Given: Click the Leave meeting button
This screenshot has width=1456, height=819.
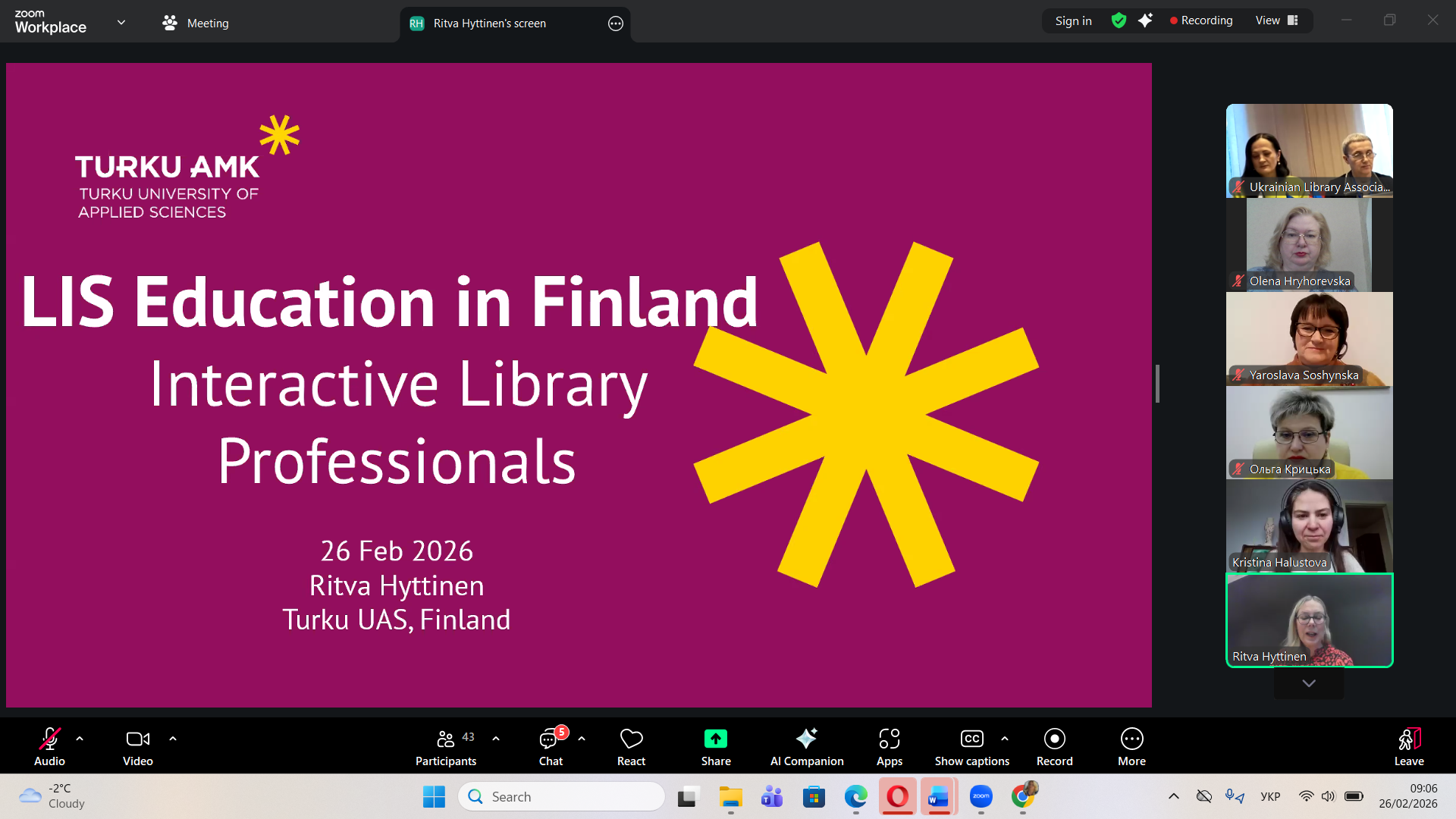Looking at the screenshot, I should pyautogui.click(x=1408, y=745).
